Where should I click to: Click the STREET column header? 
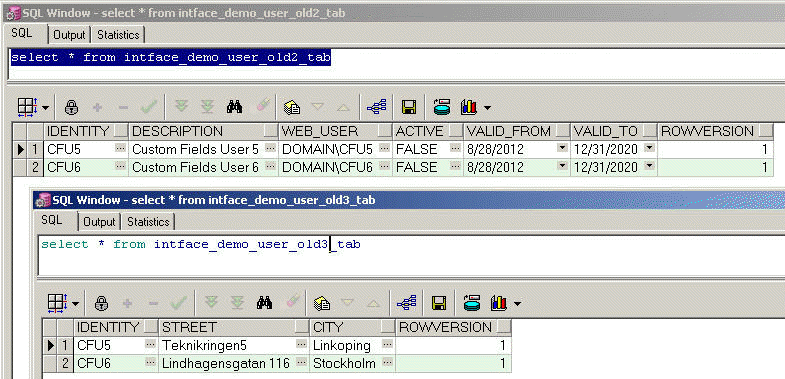234,327
